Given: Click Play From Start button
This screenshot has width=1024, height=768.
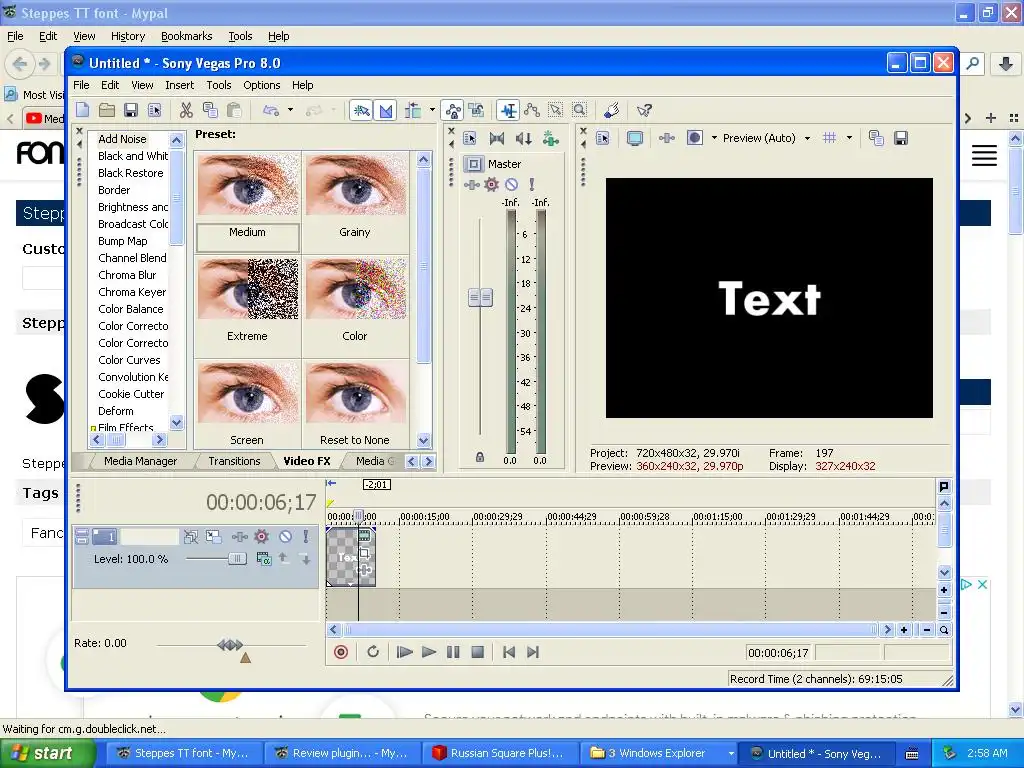Looking at the screenshot, I should point(404,652).
